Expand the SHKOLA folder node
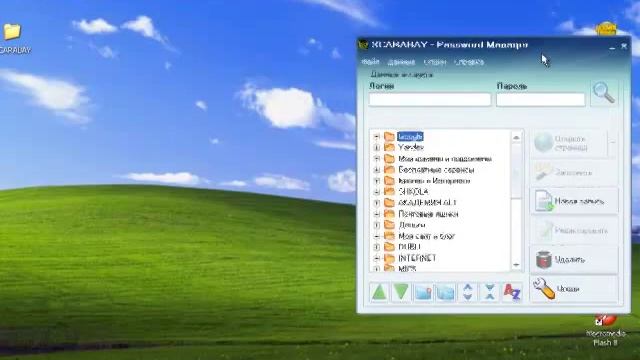 pyautogui.click(x=376, y=191)
